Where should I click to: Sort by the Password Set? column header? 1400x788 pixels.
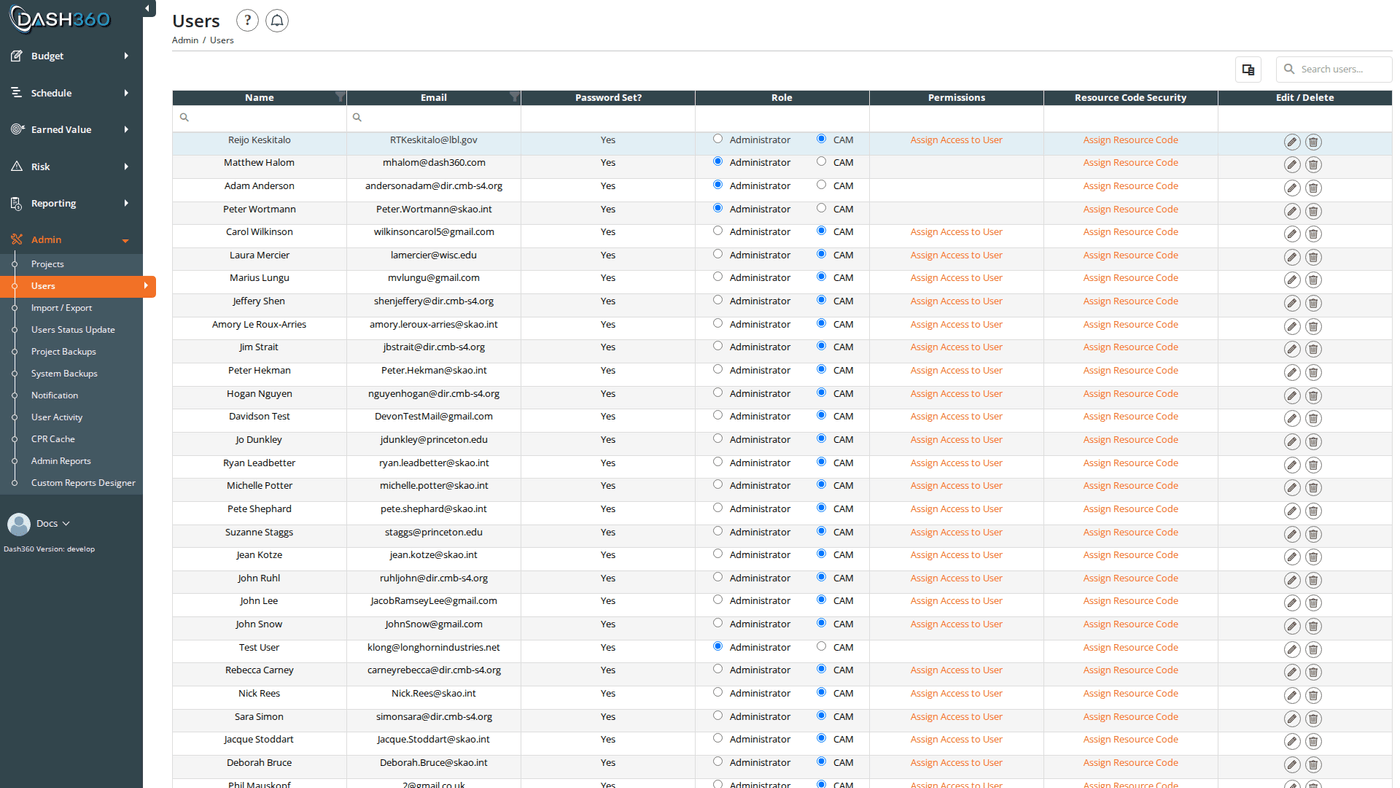click(608, 97)
